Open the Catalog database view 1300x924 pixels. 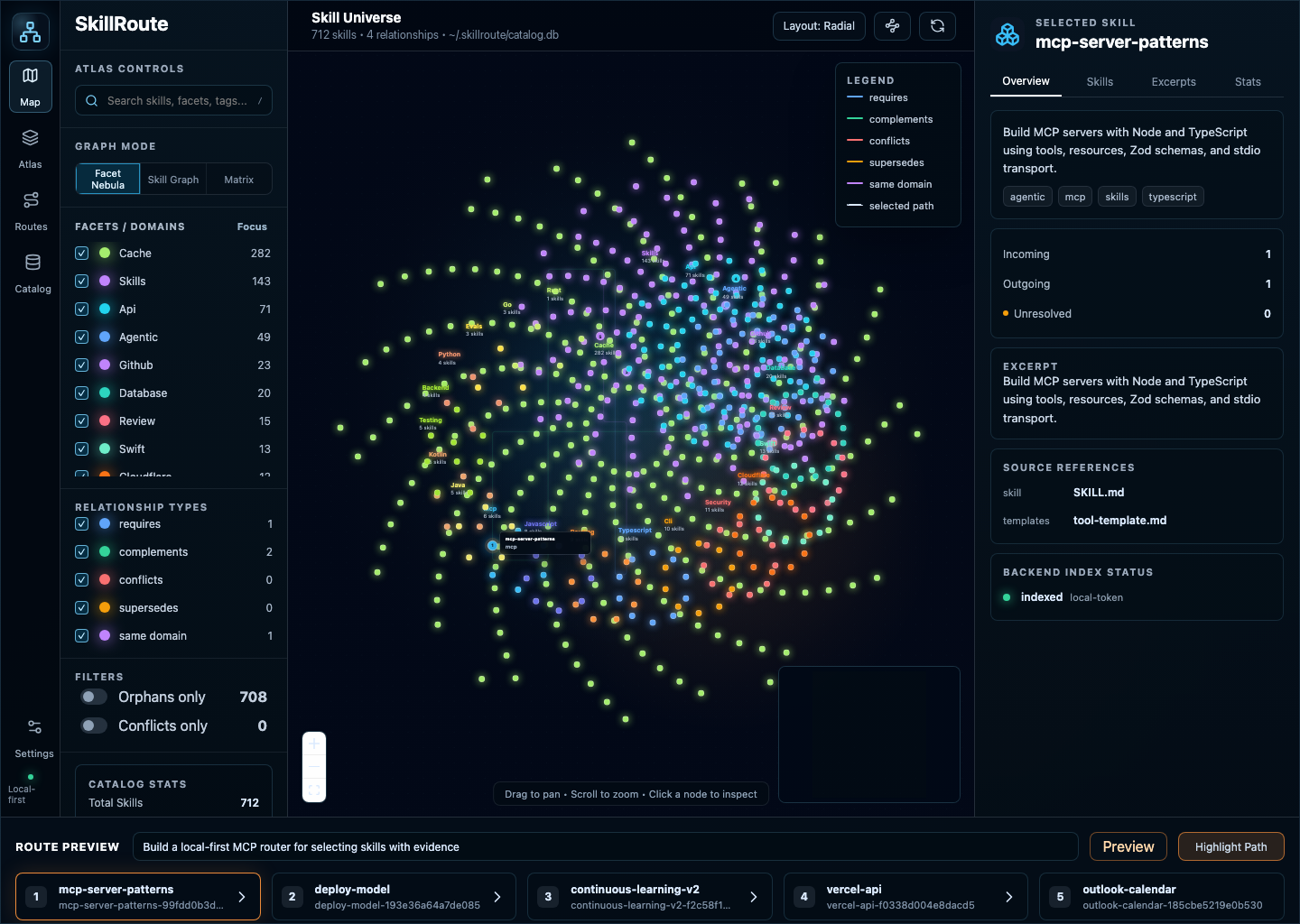click(x=32, y=273)
